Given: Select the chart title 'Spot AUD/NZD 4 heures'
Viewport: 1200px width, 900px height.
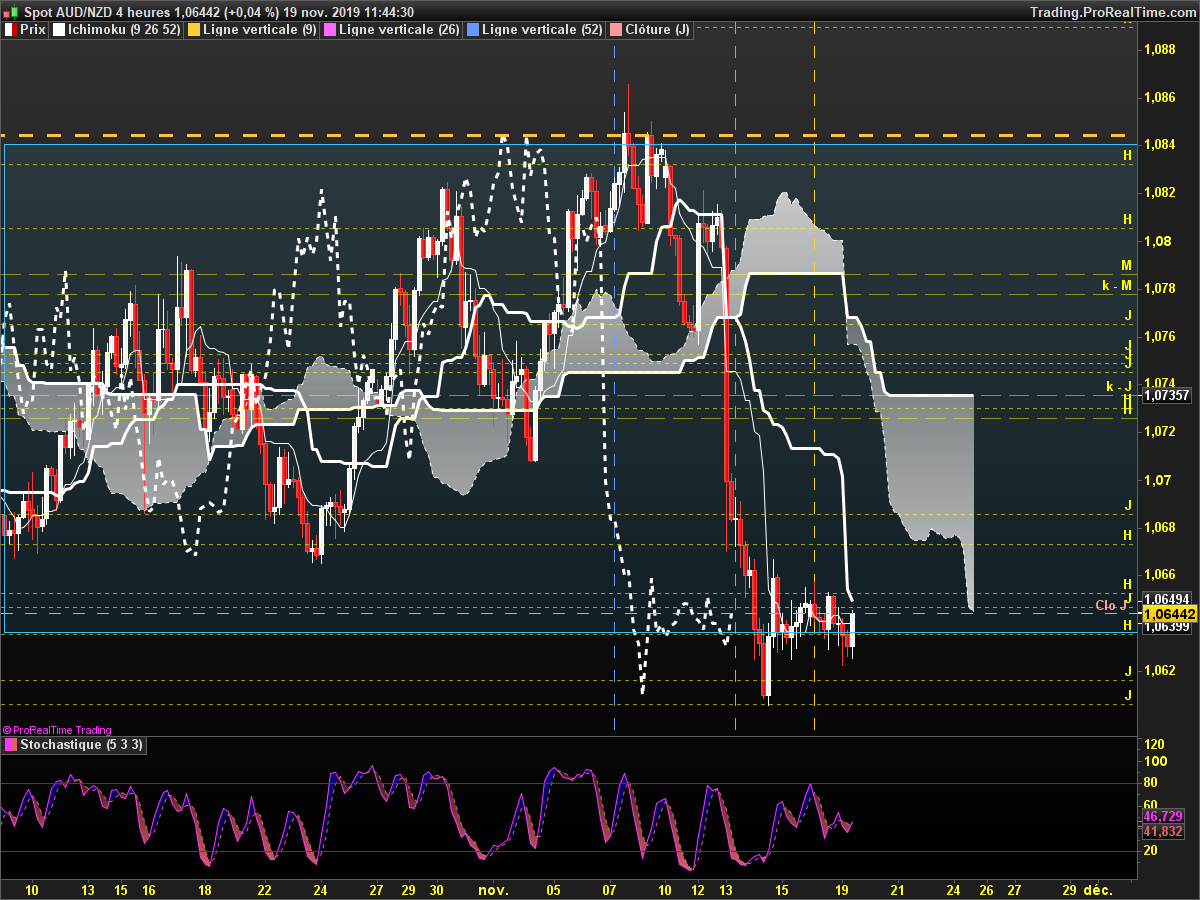Looking at the screenshot, I should point(96,11).
